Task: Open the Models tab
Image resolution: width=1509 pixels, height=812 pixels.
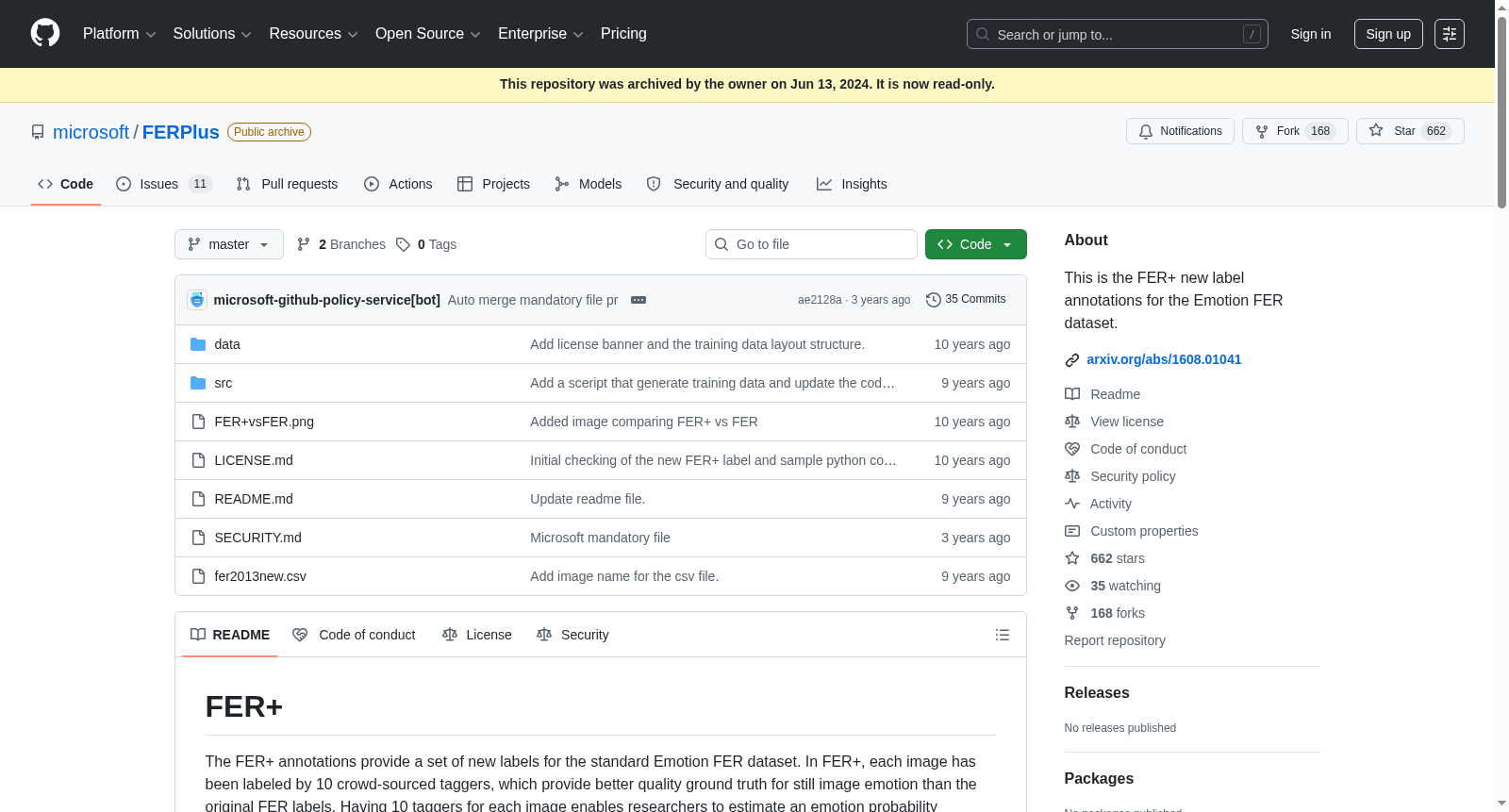Action: point(588,184)
